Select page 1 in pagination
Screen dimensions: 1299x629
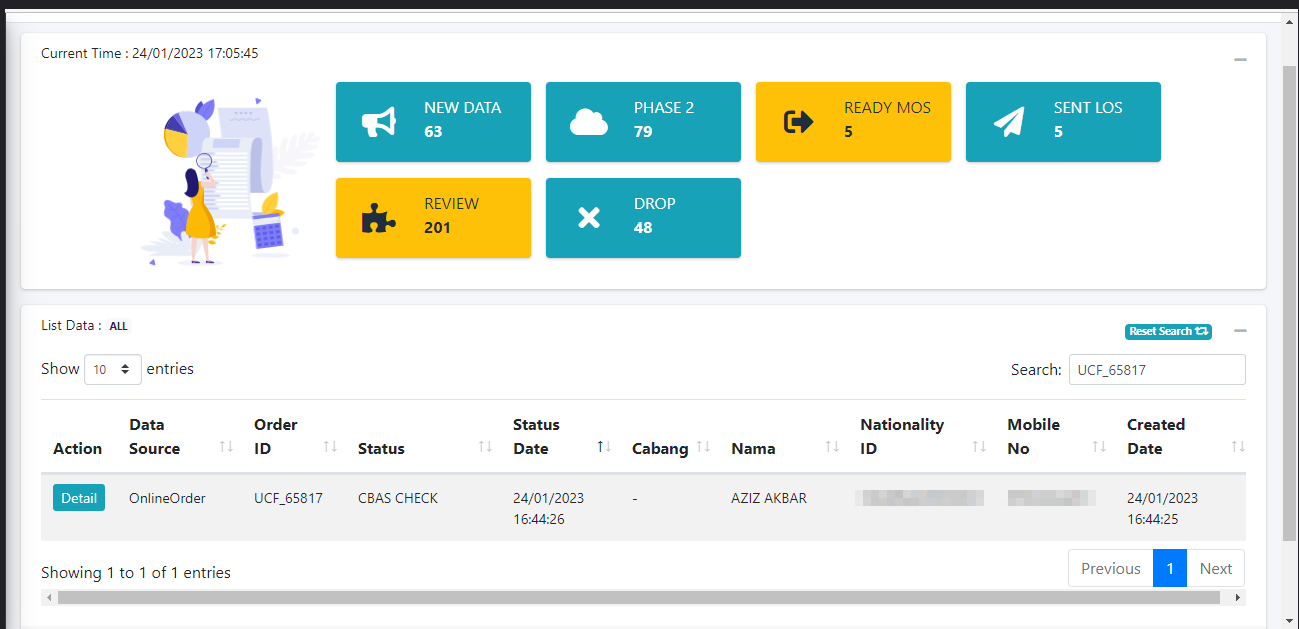tap(1170, 568)
